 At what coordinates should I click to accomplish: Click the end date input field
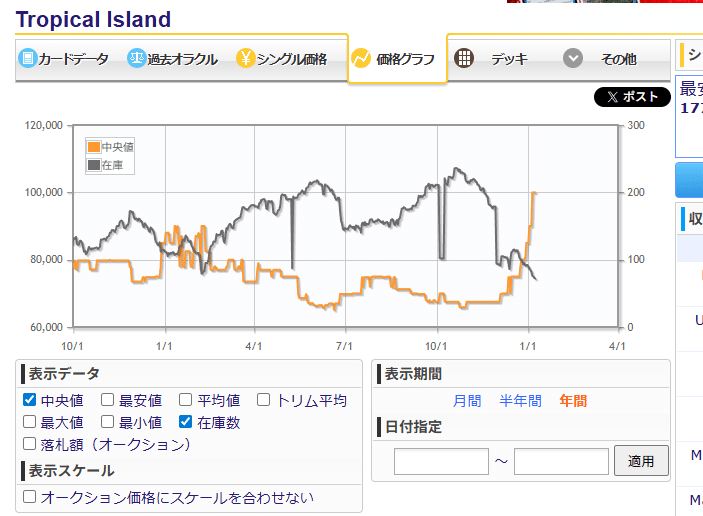(x=561, y=461)
